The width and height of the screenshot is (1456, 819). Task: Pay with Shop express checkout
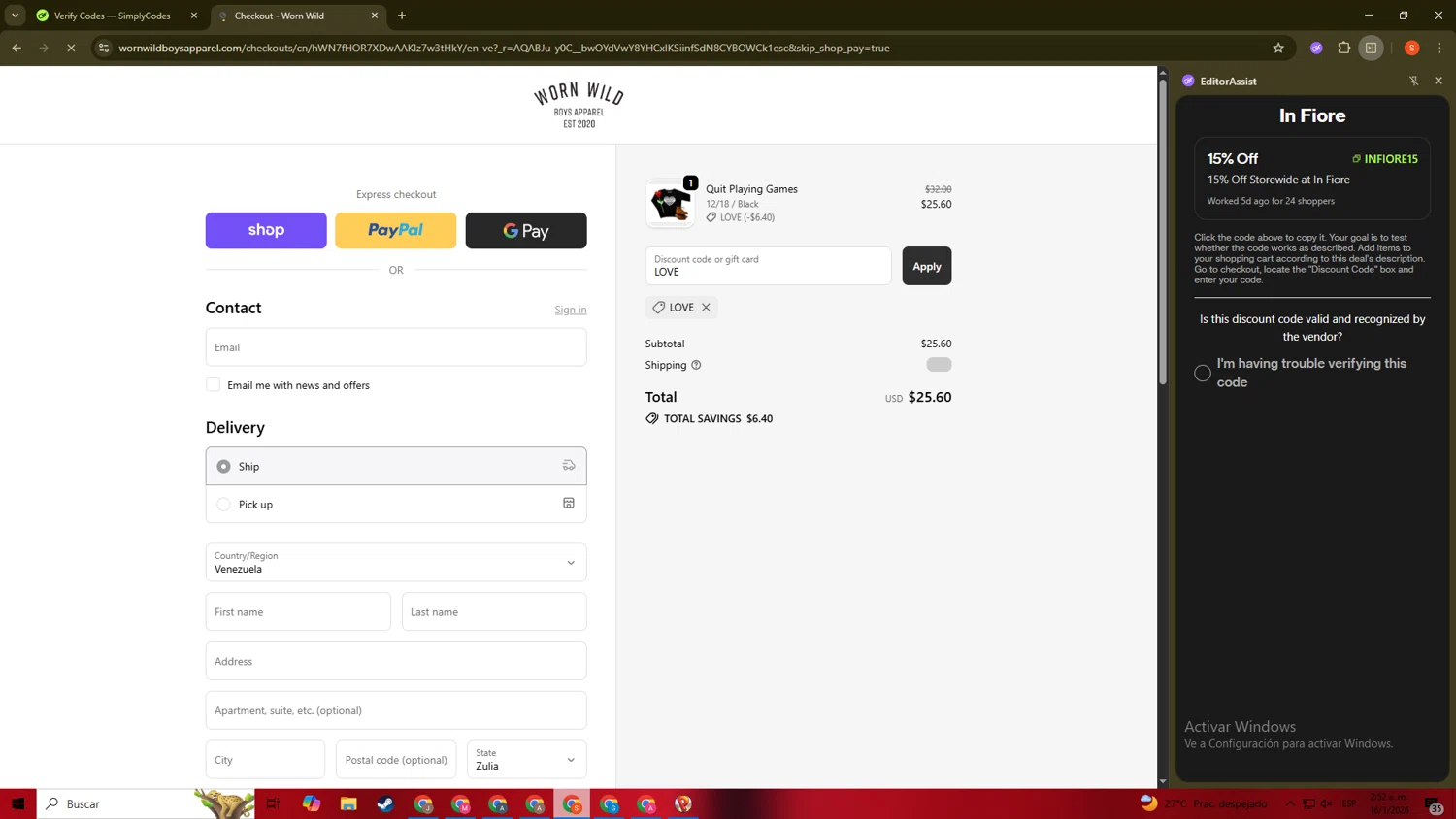click(266, 230)
